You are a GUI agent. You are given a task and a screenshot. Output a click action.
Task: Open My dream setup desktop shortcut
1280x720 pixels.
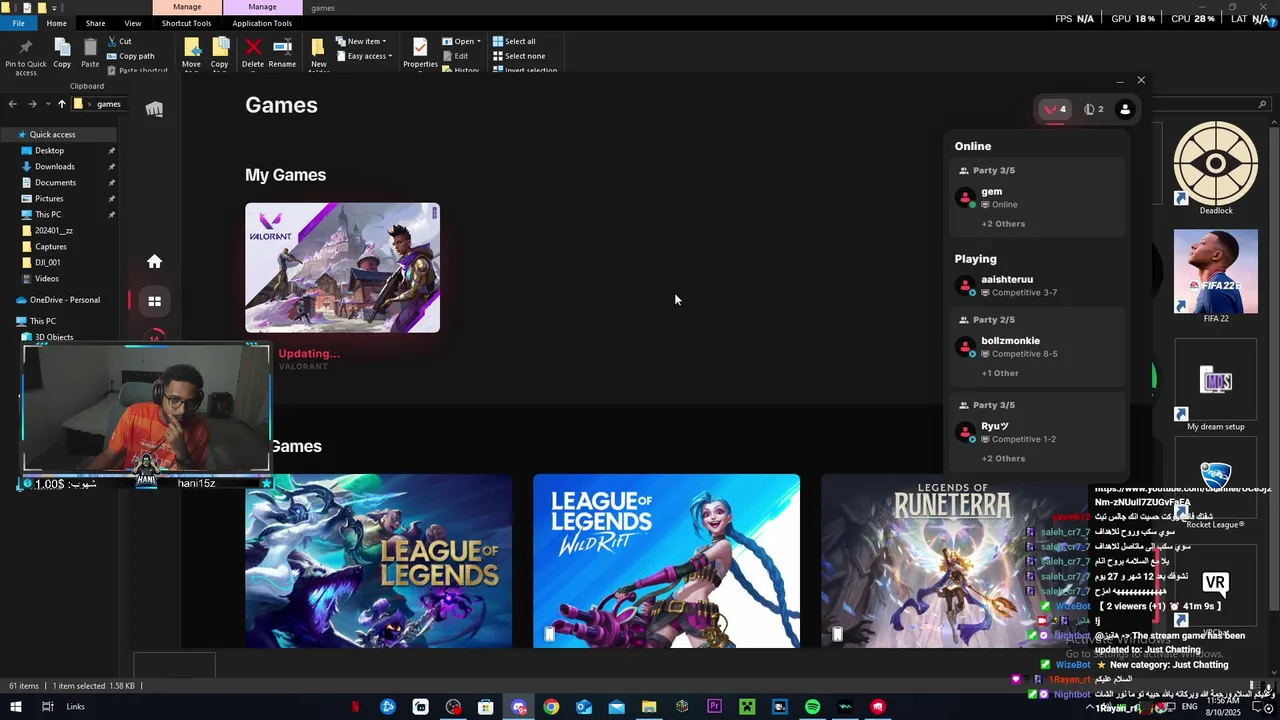(1216, 385)
